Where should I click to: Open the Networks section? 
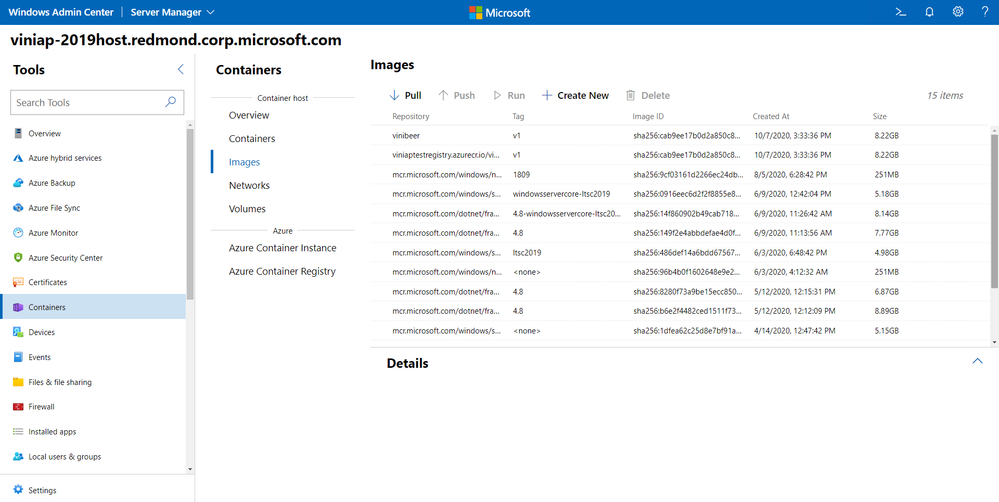[x=250, y=185]
